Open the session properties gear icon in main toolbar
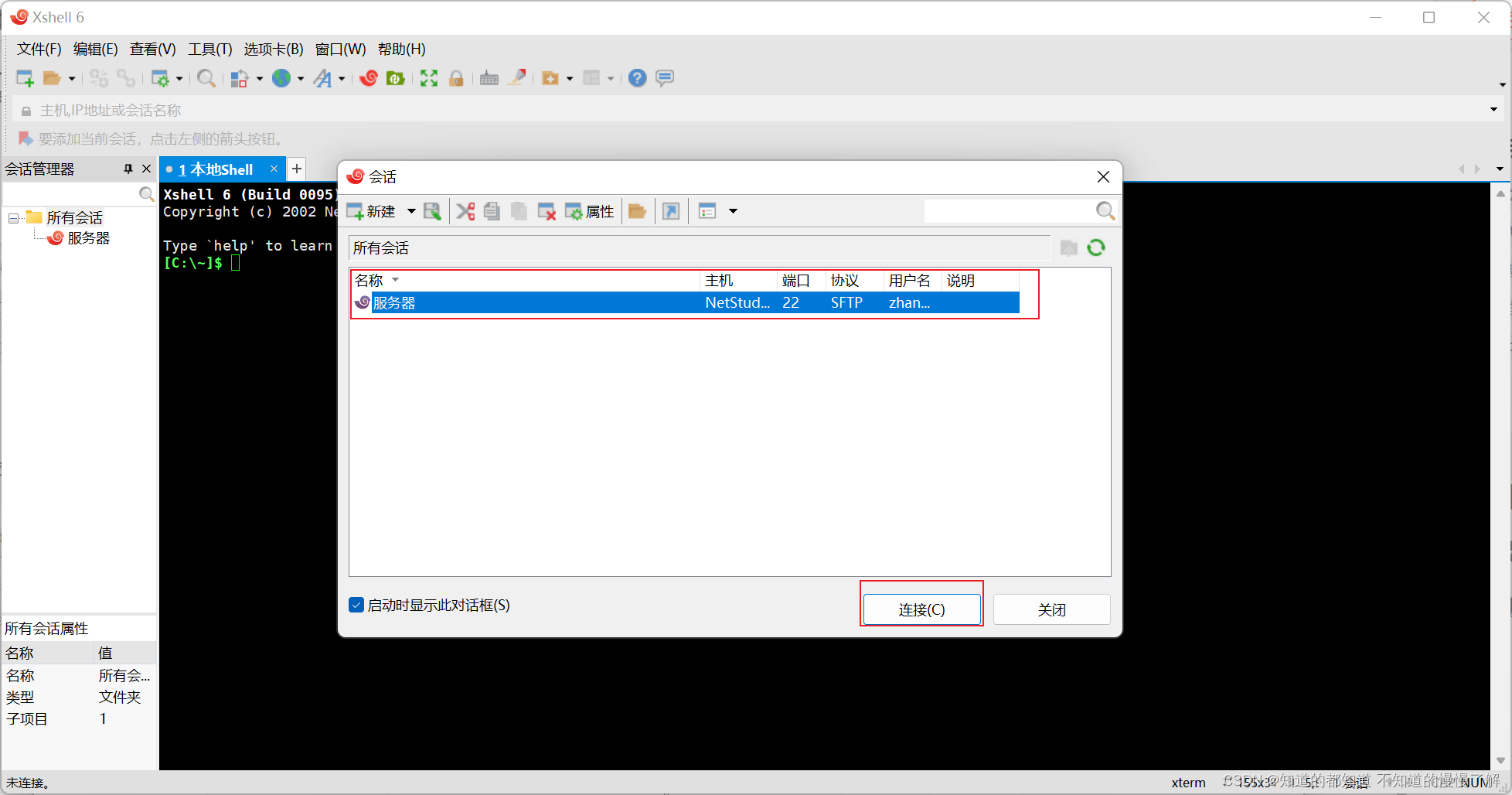 click(x=160, y=78)
